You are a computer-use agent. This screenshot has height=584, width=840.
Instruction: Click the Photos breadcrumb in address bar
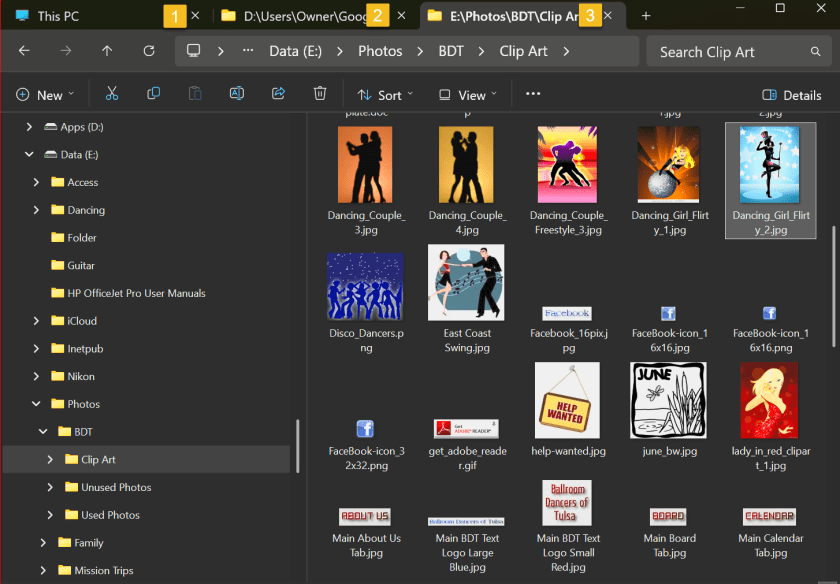[380, 51]
